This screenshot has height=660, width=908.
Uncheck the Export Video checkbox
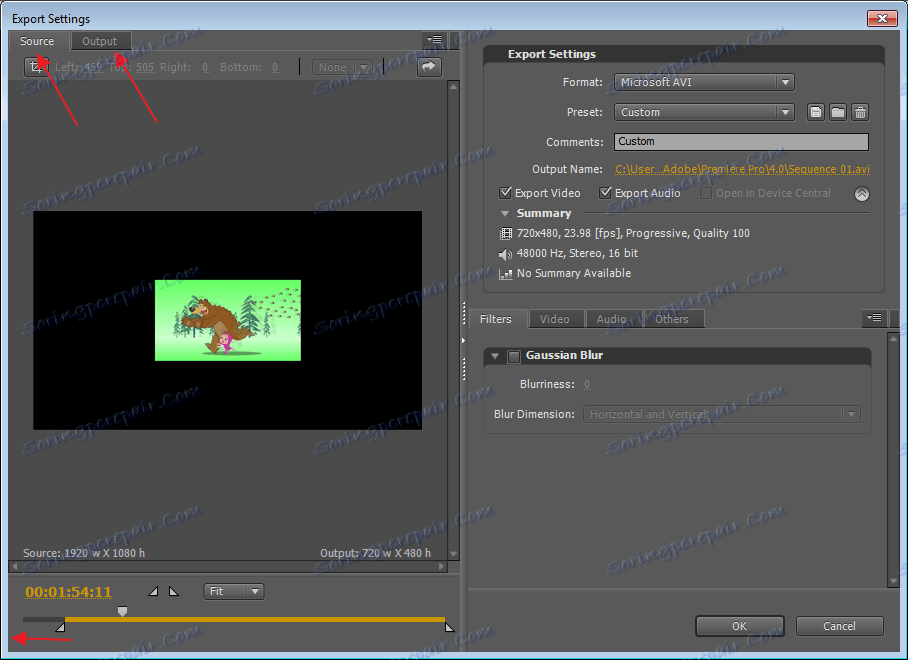coord(506,193)
